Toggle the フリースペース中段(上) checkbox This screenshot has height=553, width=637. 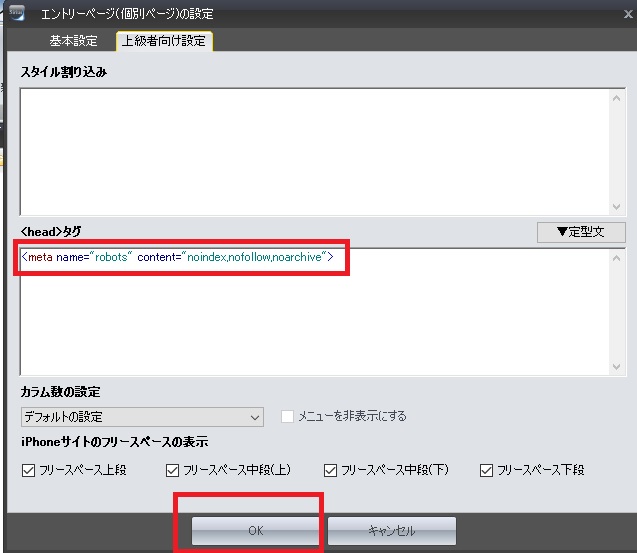click(x=173, y=470)
